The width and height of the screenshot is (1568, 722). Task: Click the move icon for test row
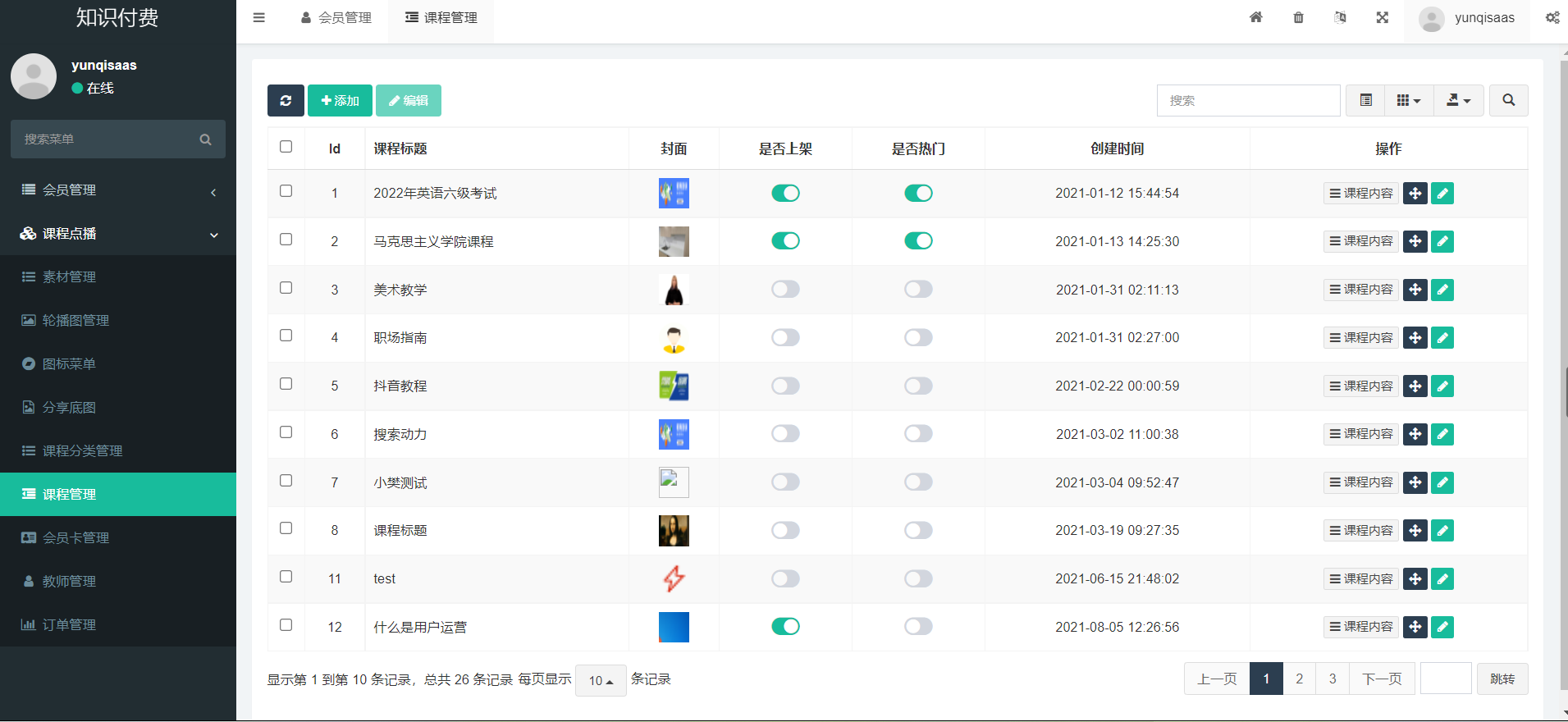[1415, 578]
